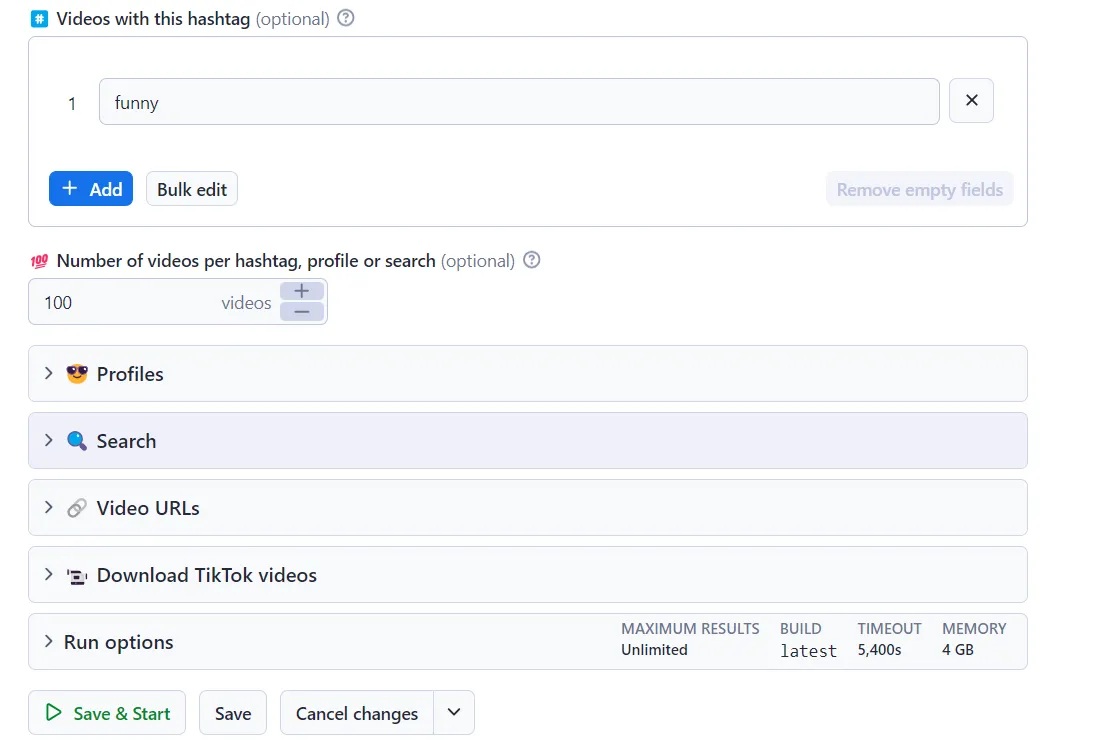Click Cancel changes
1110x752 pixels.
pyautogui.click(x=356, y=713)
